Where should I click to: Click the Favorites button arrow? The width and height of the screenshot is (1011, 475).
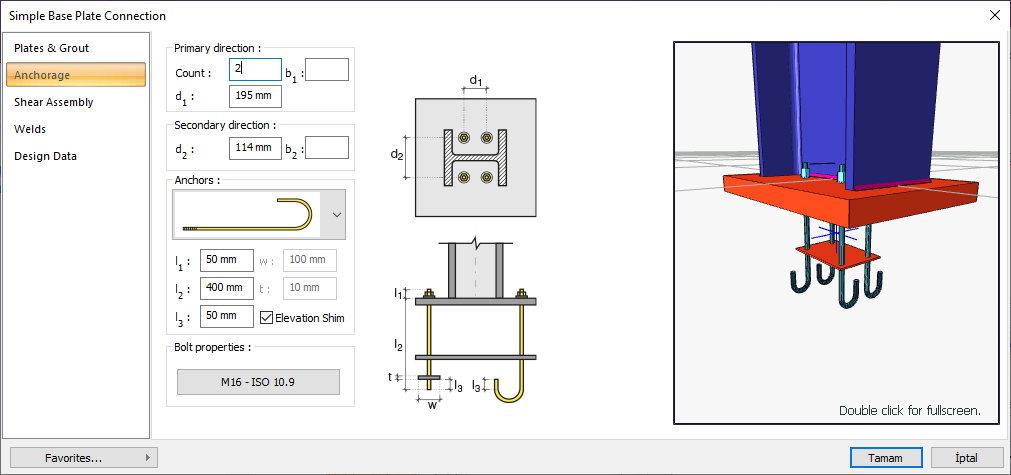pos(148,458)
